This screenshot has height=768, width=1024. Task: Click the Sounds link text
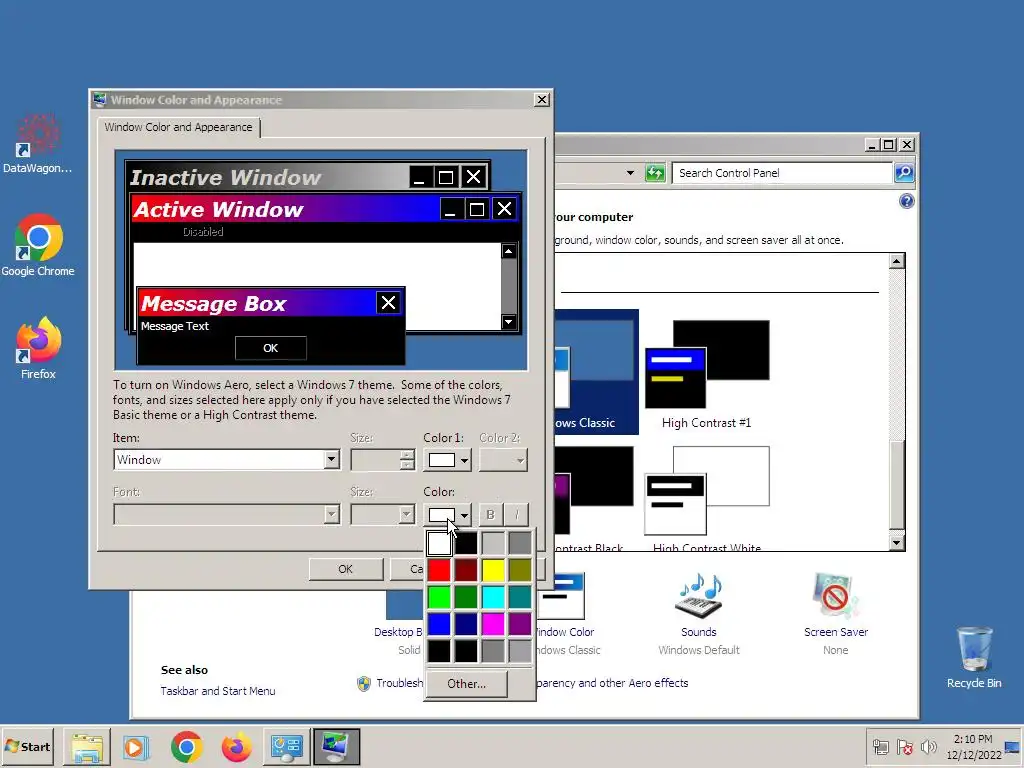pyautogui.click(x=698, y=632)
